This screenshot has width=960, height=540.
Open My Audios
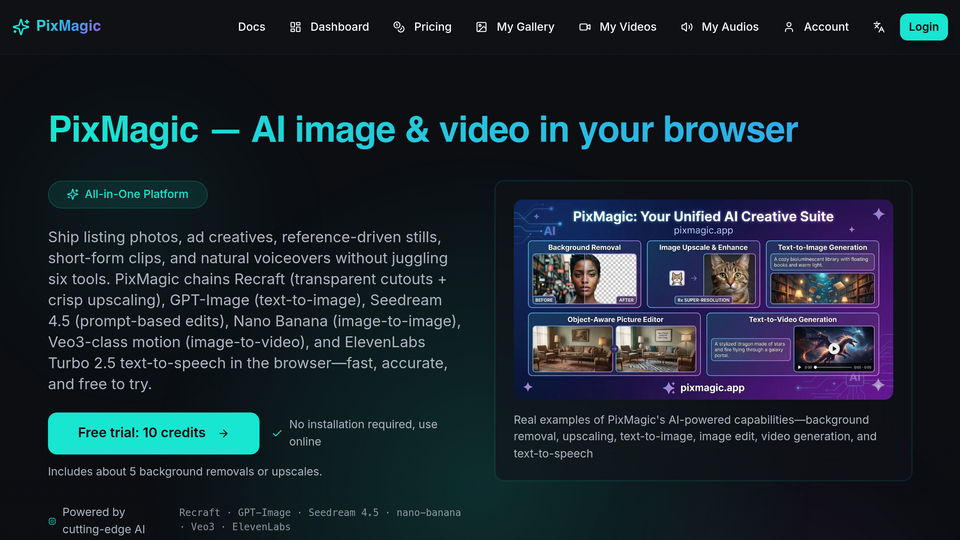(730, 27)
